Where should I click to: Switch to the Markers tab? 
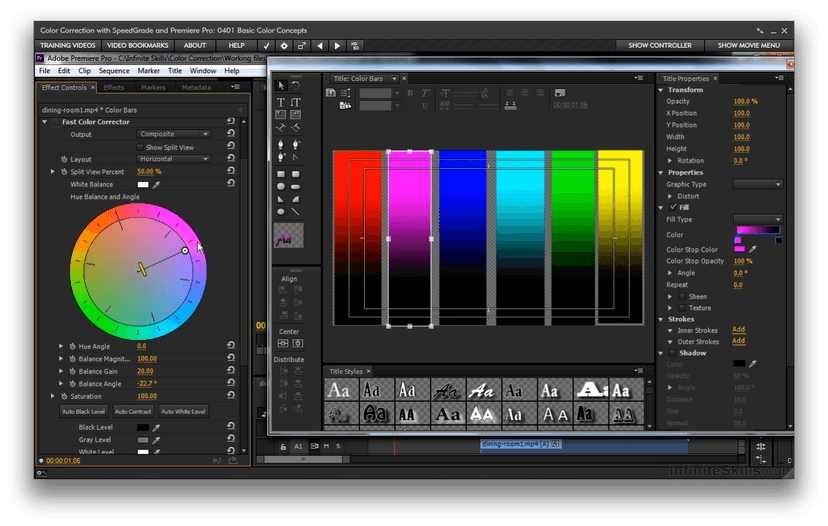(153, 88)
